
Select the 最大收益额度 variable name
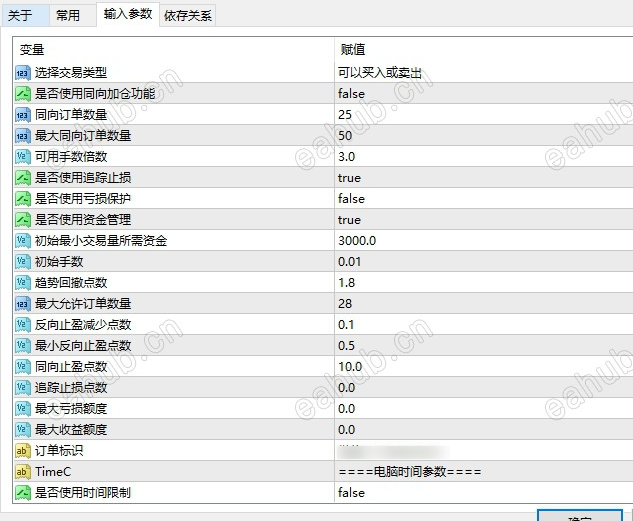click(x=71, y=429)
